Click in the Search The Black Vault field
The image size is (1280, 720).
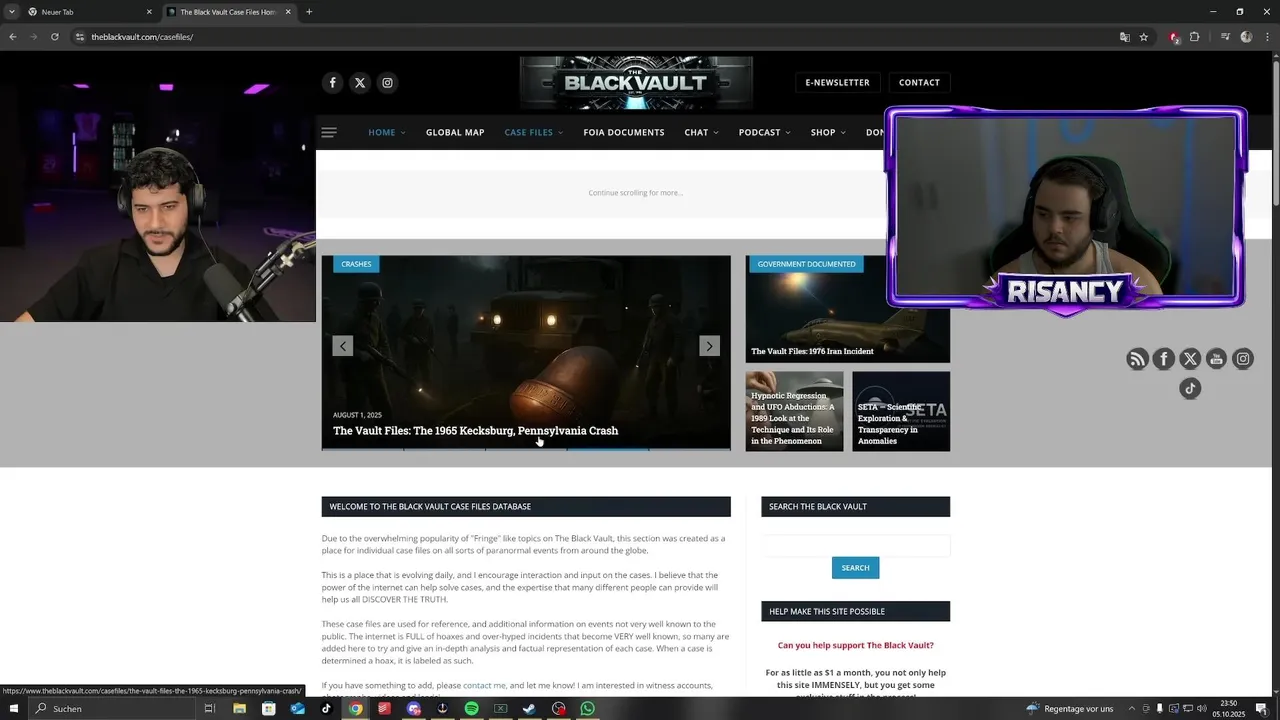(855, 545)
